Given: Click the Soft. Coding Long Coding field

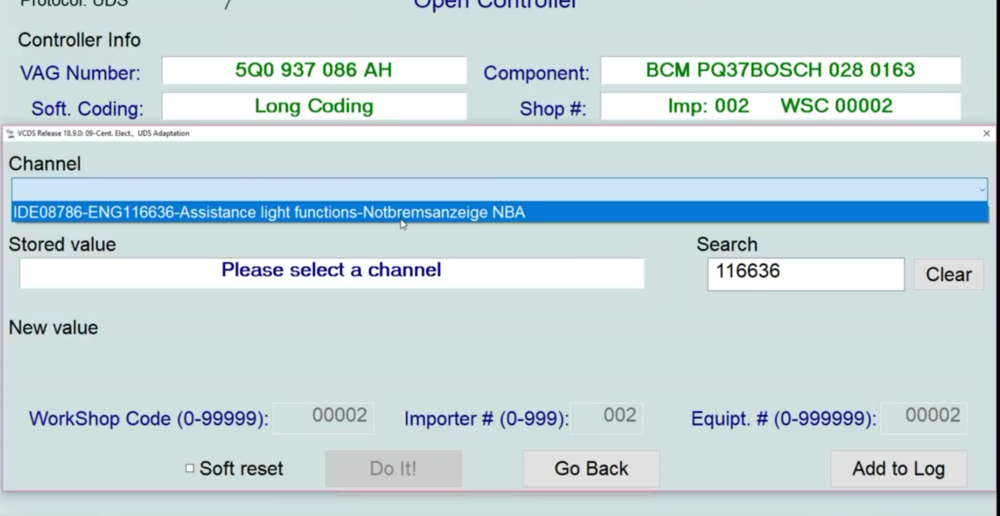Looking at the screenshot, I should [314, 106].
